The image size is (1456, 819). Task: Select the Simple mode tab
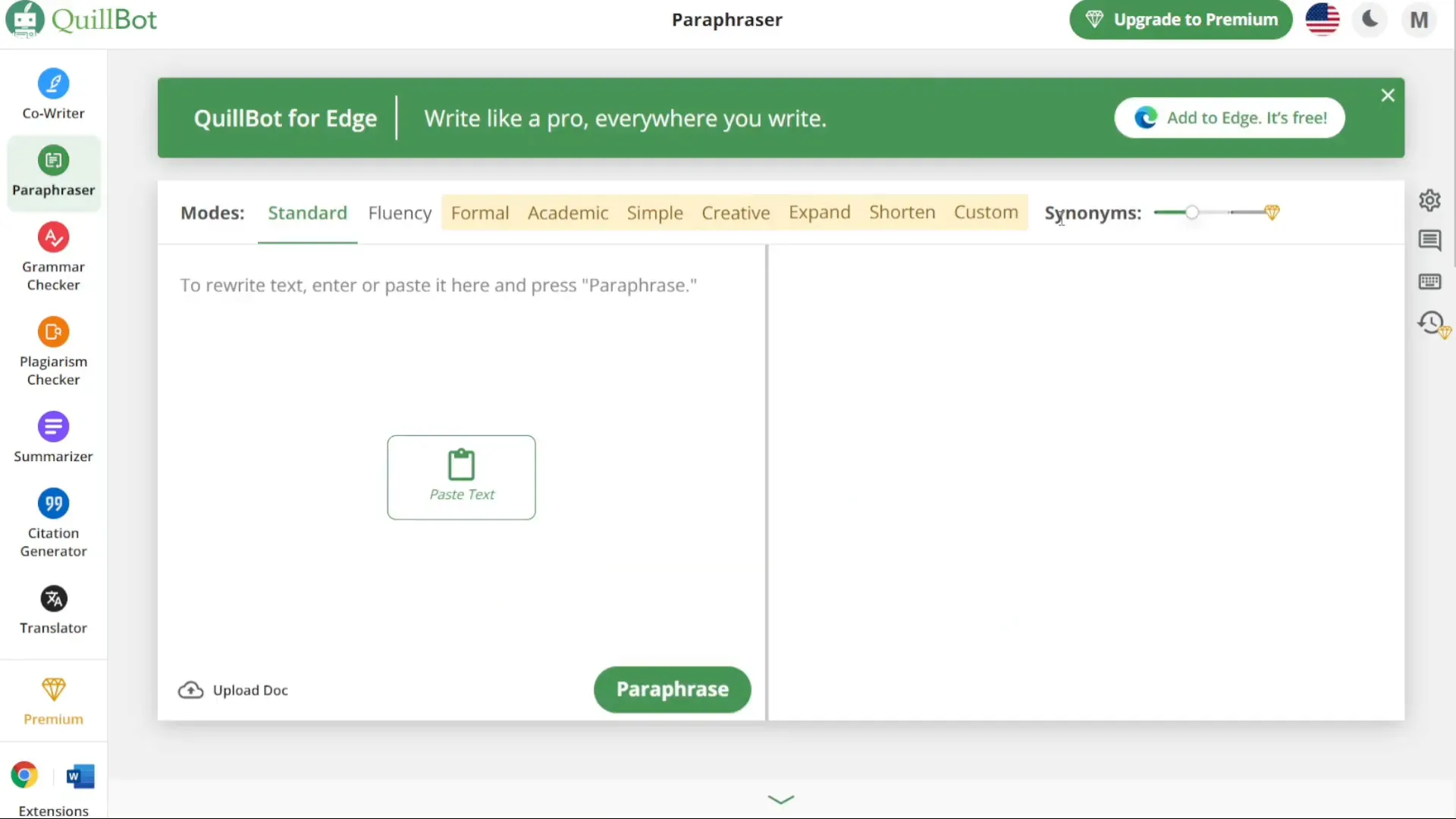tap(654, 213)
